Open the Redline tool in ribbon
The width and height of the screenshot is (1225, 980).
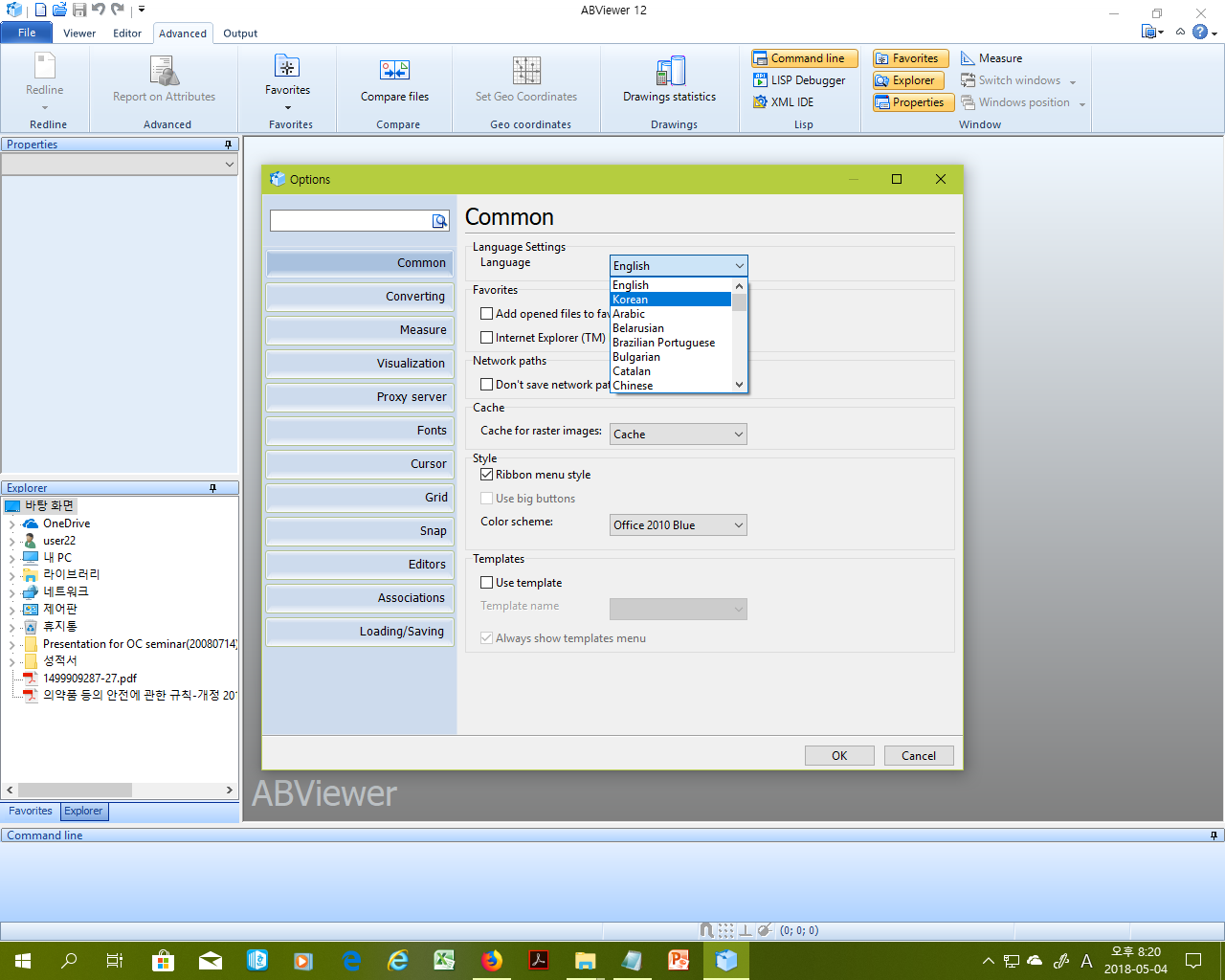tap(44, 80)
